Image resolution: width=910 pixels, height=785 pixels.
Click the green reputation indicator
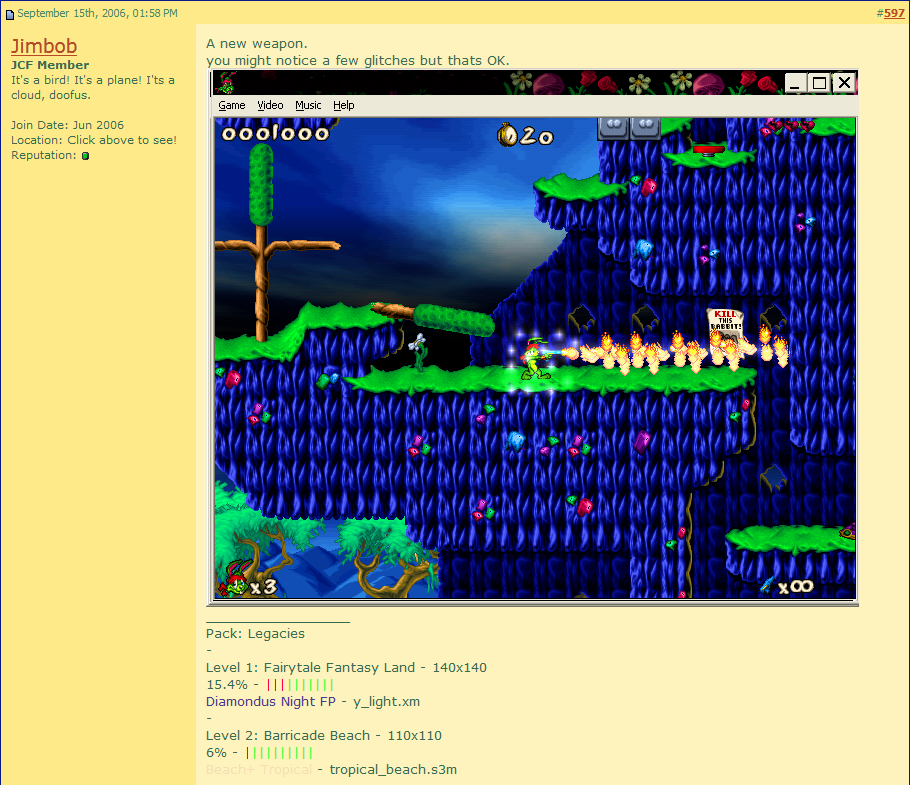85,155
